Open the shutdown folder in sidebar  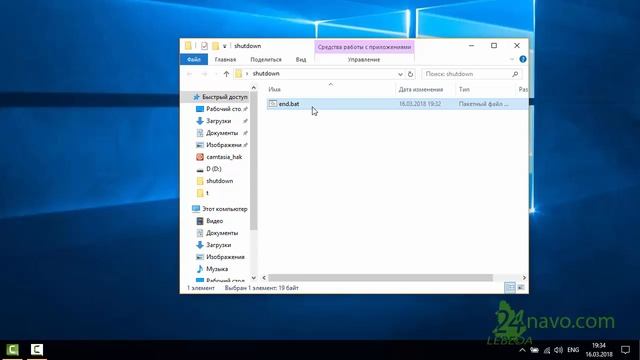pos(220,181)
